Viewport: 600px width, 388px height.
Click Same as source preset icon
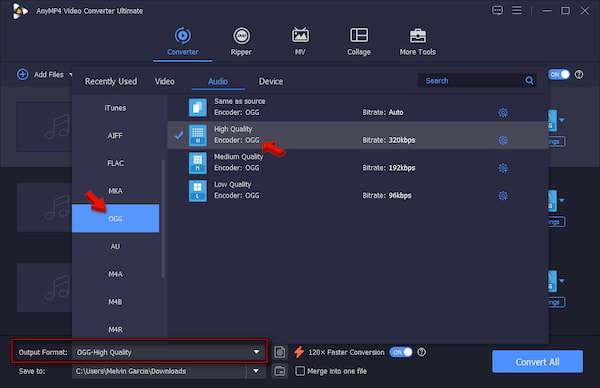198,107
